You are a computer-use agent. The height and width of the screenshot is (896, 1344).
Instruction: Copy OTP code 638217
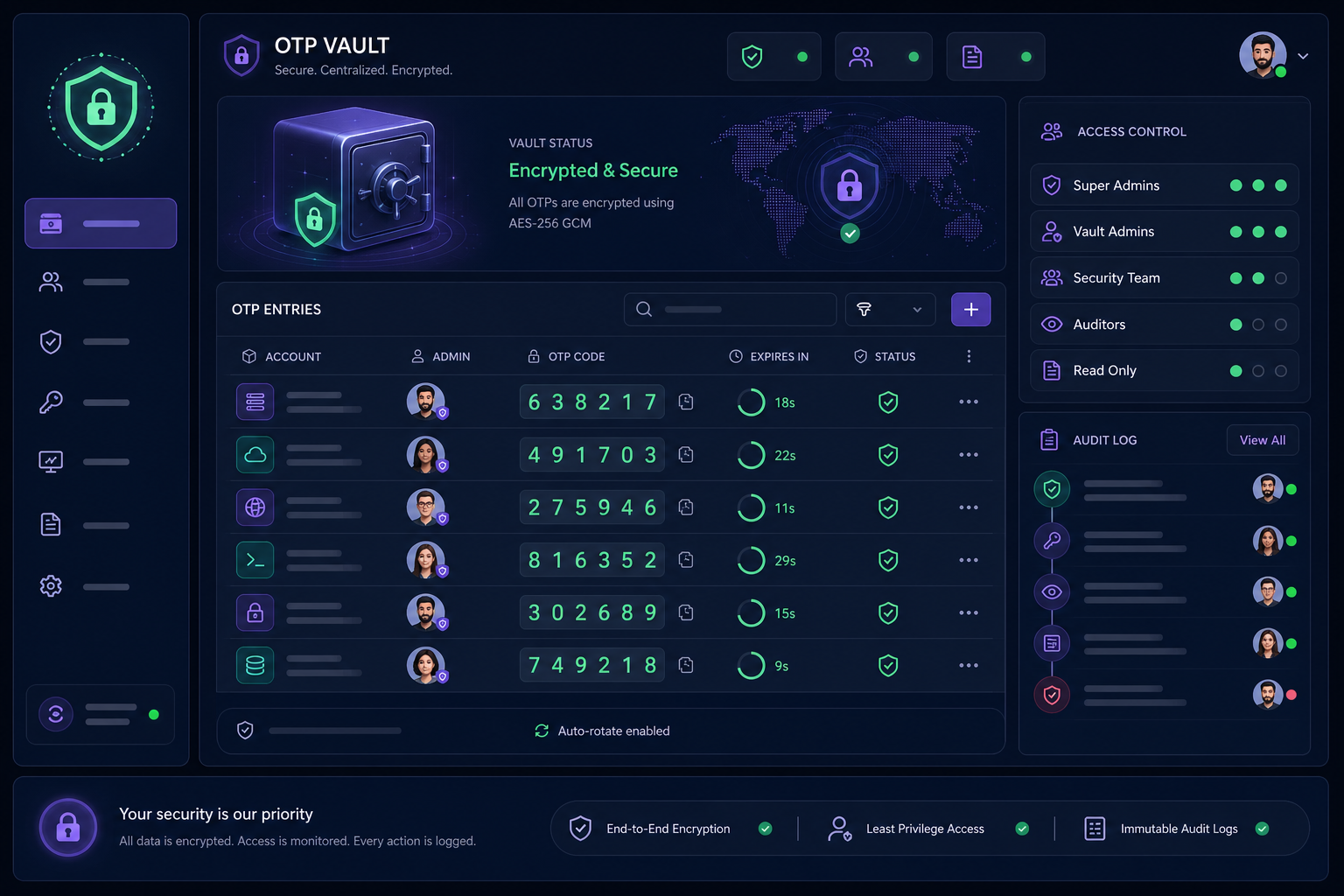[x=686, y=402]
